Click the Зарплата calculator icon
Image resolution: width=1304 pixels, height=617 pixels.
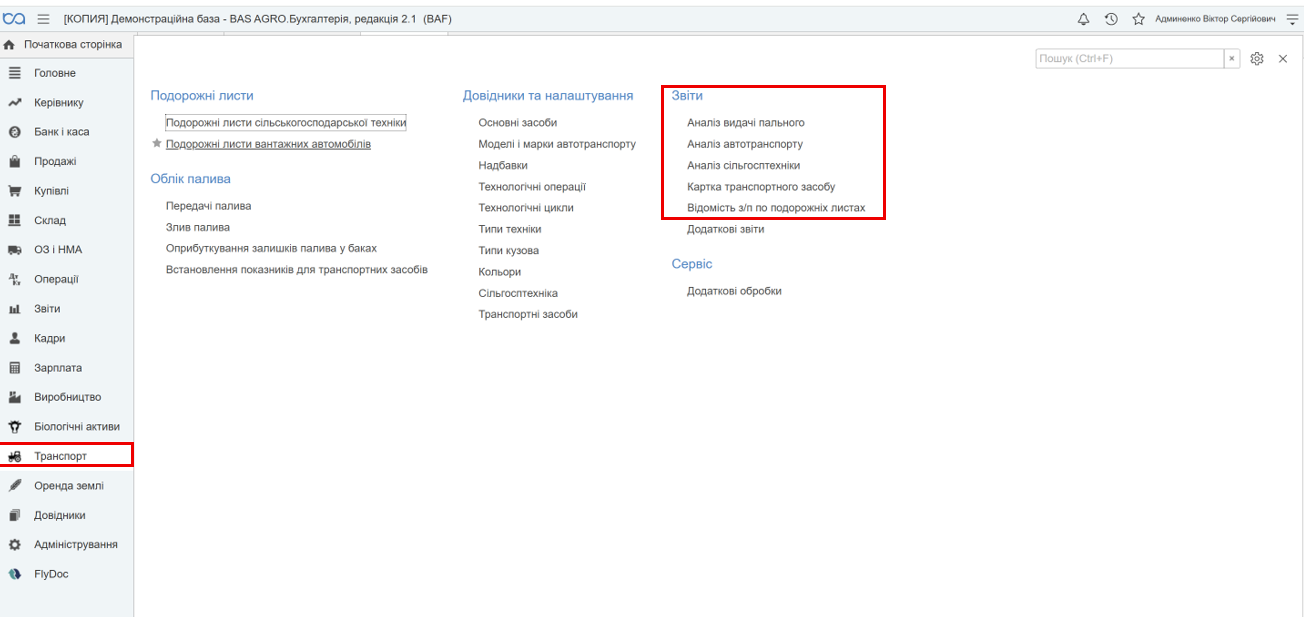pos(15,368)
